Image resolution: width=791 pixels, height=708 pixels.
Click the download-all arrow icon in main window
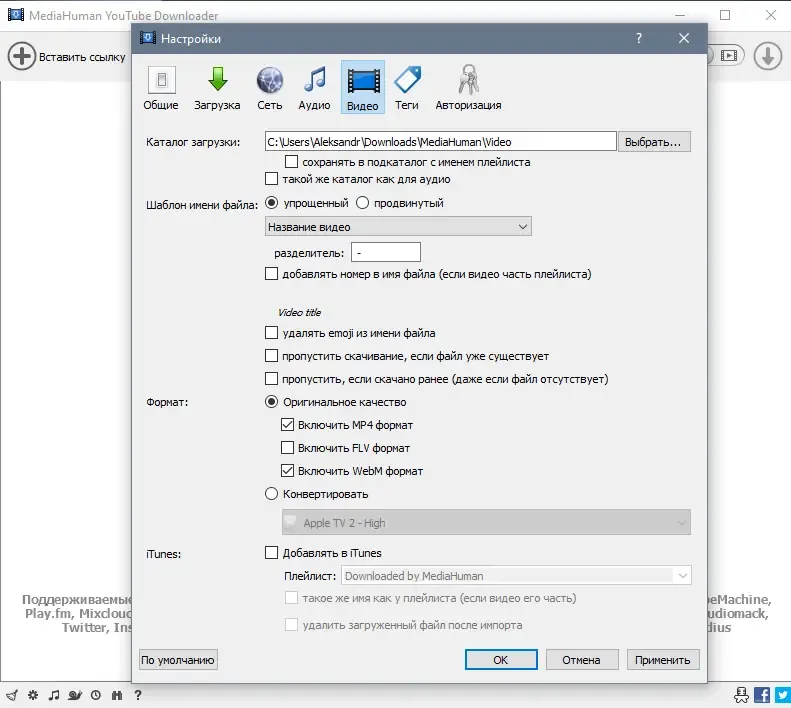coord(767,56)
